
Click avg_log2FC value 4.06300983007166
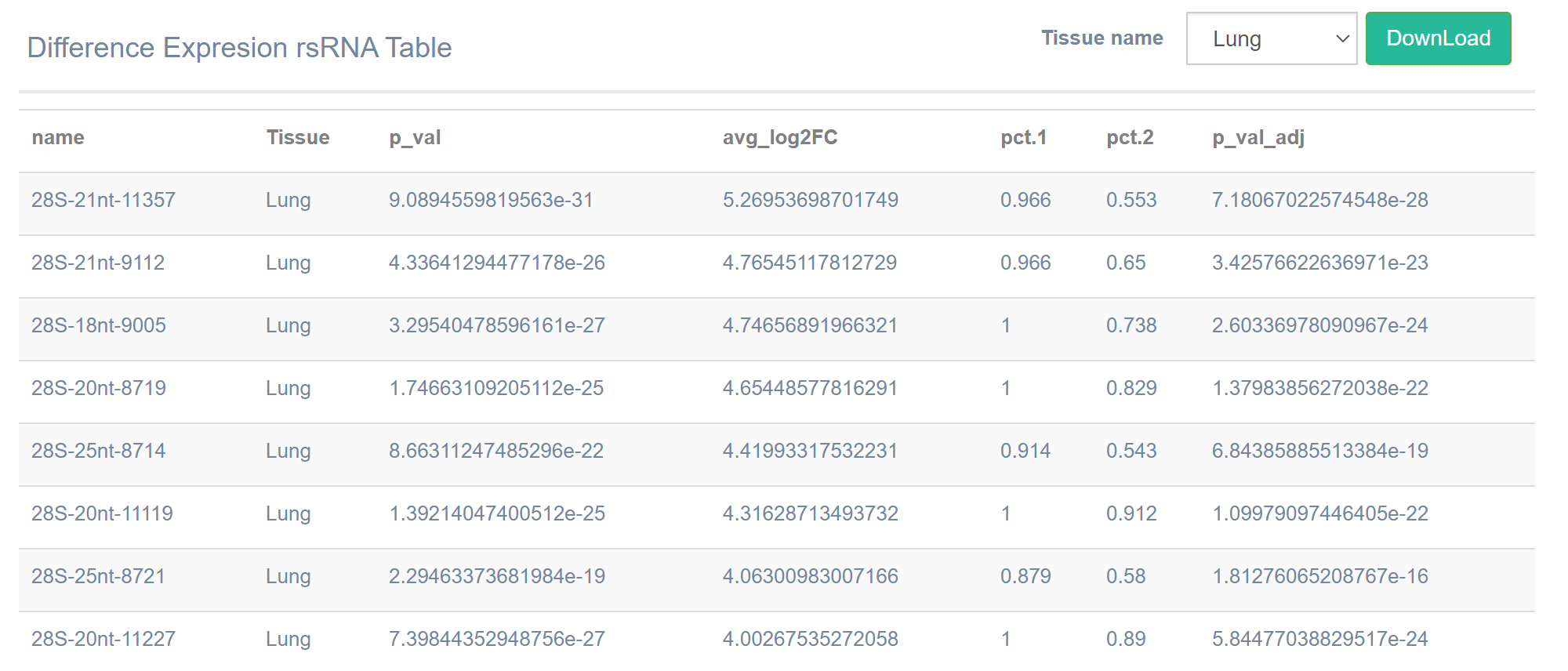(811, 576)
